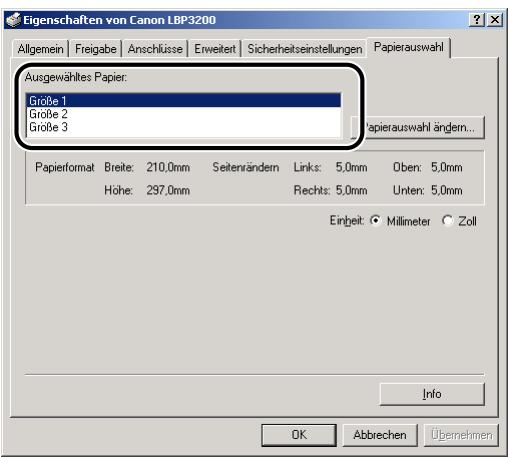509x457 pixels.
Task: Go to the Anschlüsse tab
Action: point(155,49)
